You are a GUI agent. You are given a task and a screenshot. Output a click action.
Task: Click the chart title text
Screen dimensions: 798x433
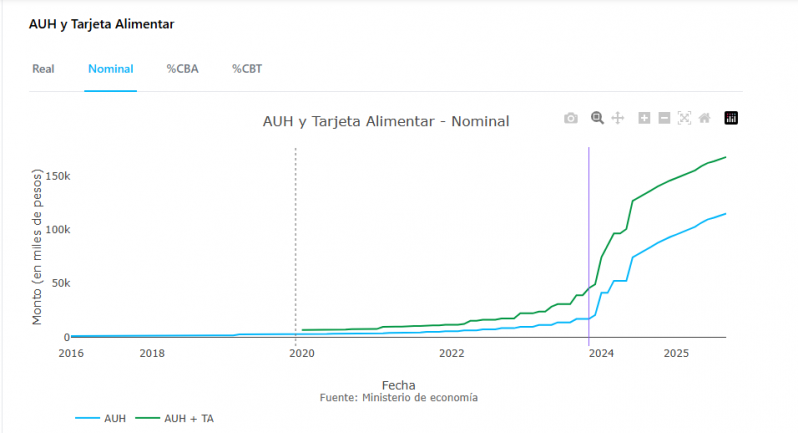(x=386, y=122)
